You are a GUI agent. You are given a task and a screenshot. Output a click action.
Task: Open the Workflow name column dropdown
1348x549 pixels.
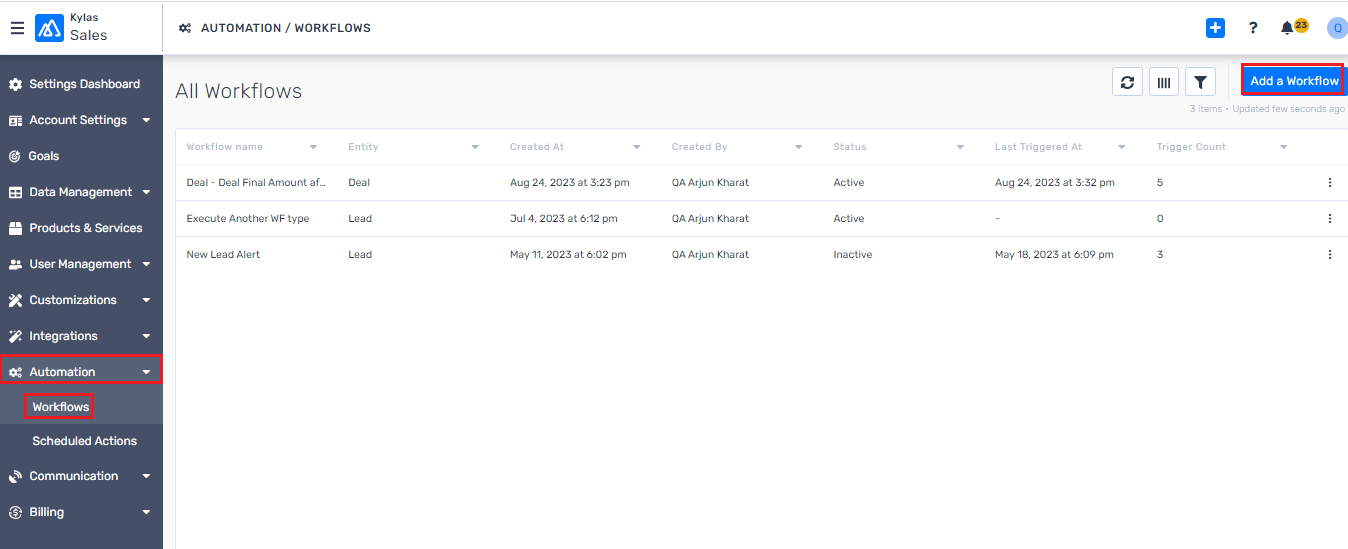[313, 147]
